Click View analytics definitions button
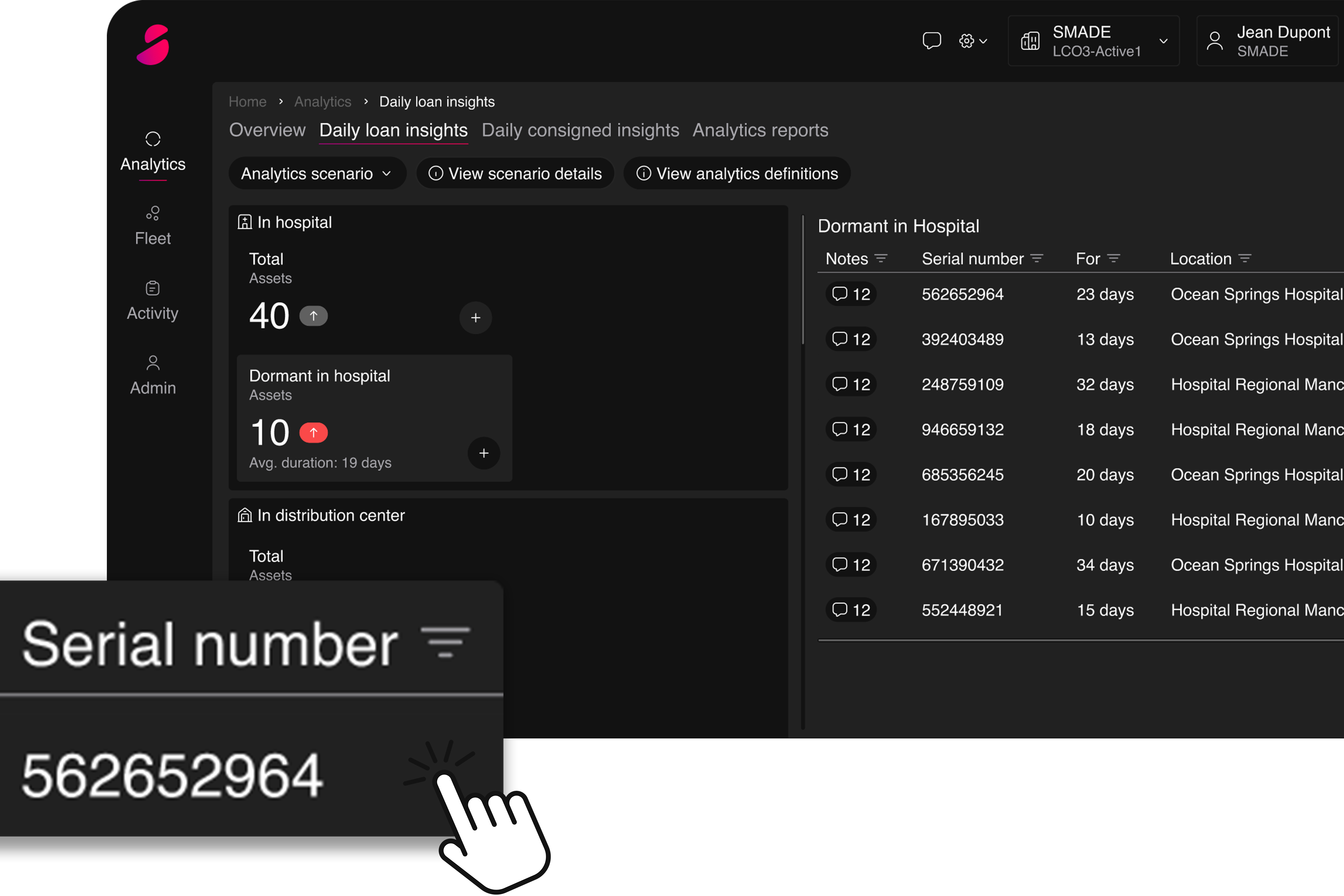This screenshot has height=896, width=1344. [736, 174]
